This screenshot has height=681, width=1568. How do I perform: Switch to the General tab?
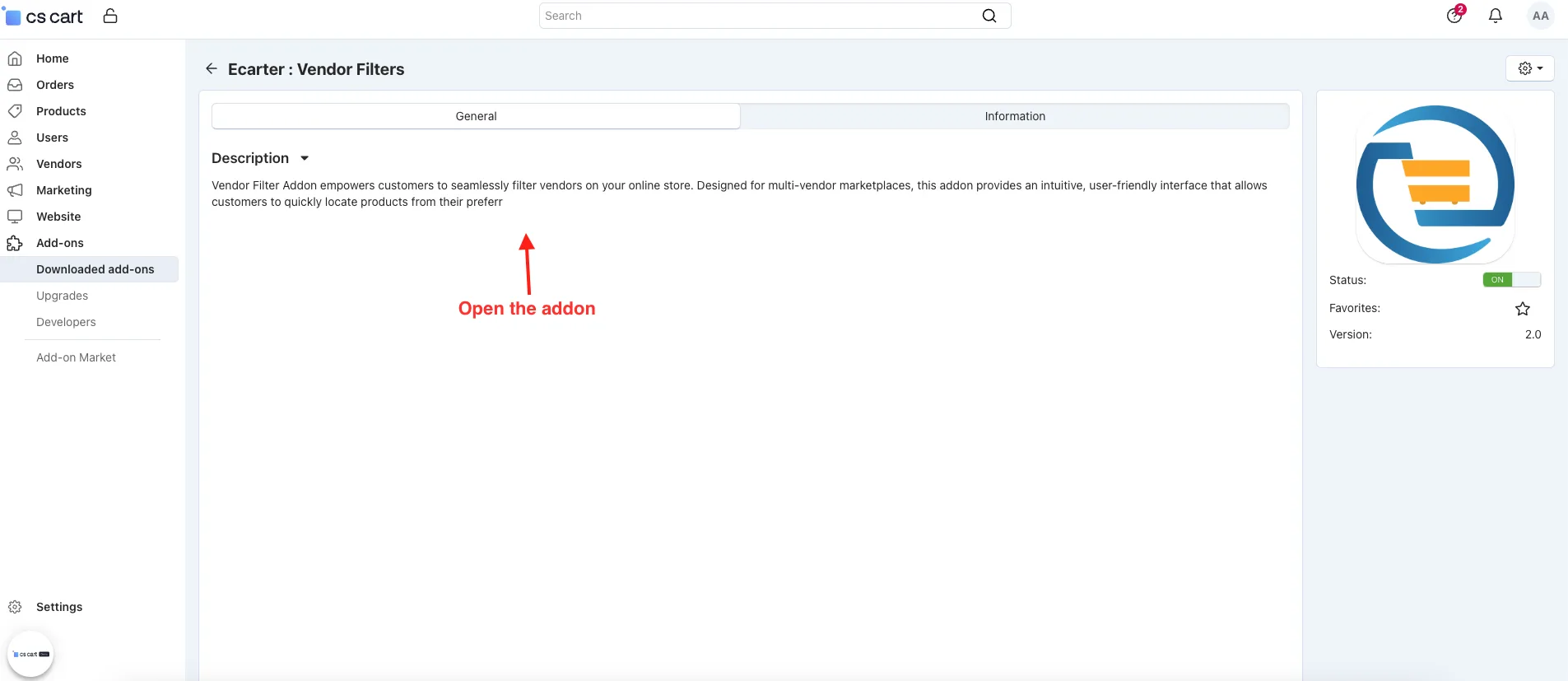click(x=476, y=116)
